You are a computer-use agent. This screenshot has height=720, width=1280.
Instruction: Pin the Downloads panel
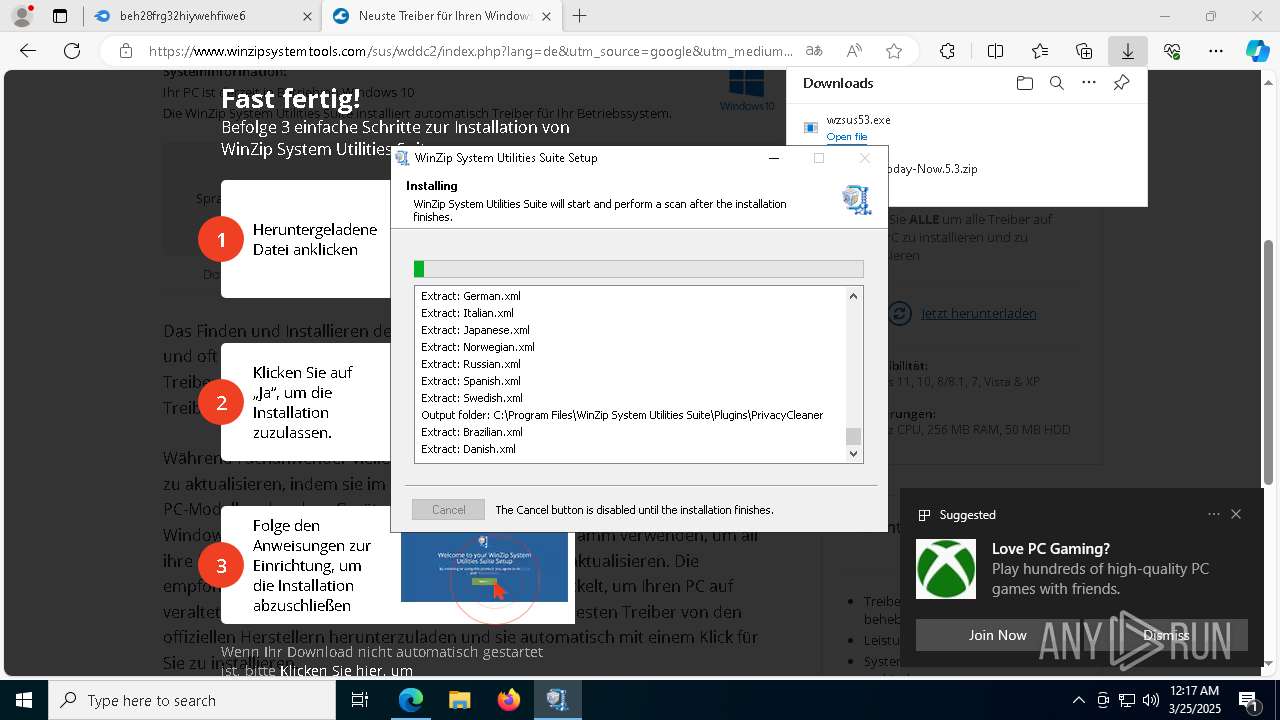[1121, 83]
